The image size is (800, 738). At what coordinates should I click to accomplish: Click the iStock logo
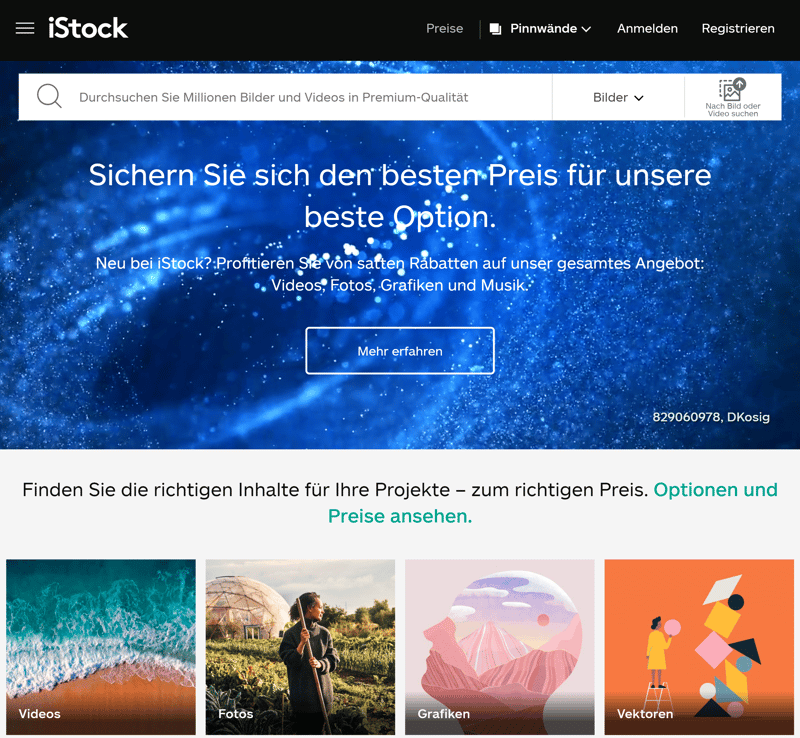pos(88,28)
